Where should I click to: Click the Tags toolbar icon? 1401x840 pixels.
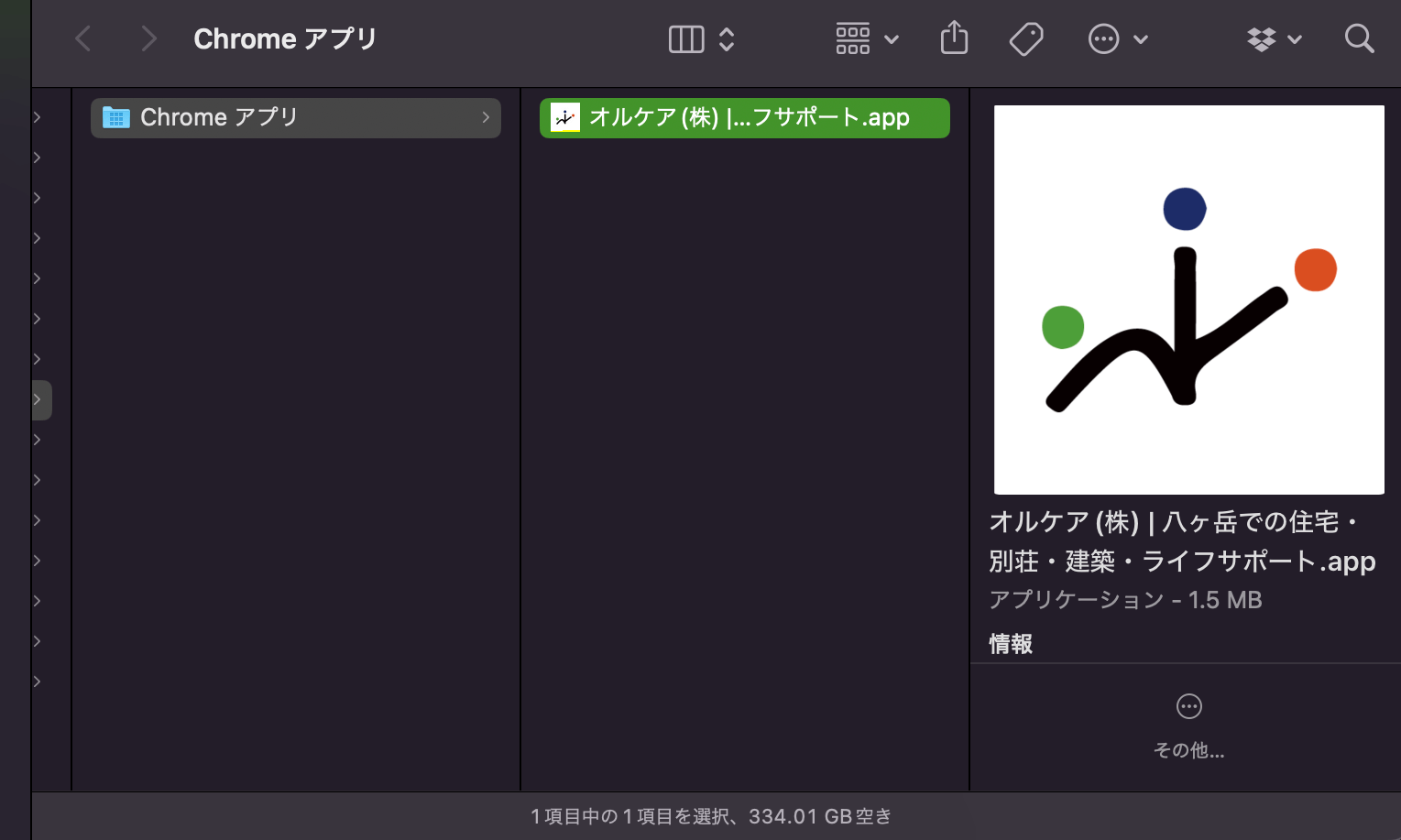[1026, 39]
